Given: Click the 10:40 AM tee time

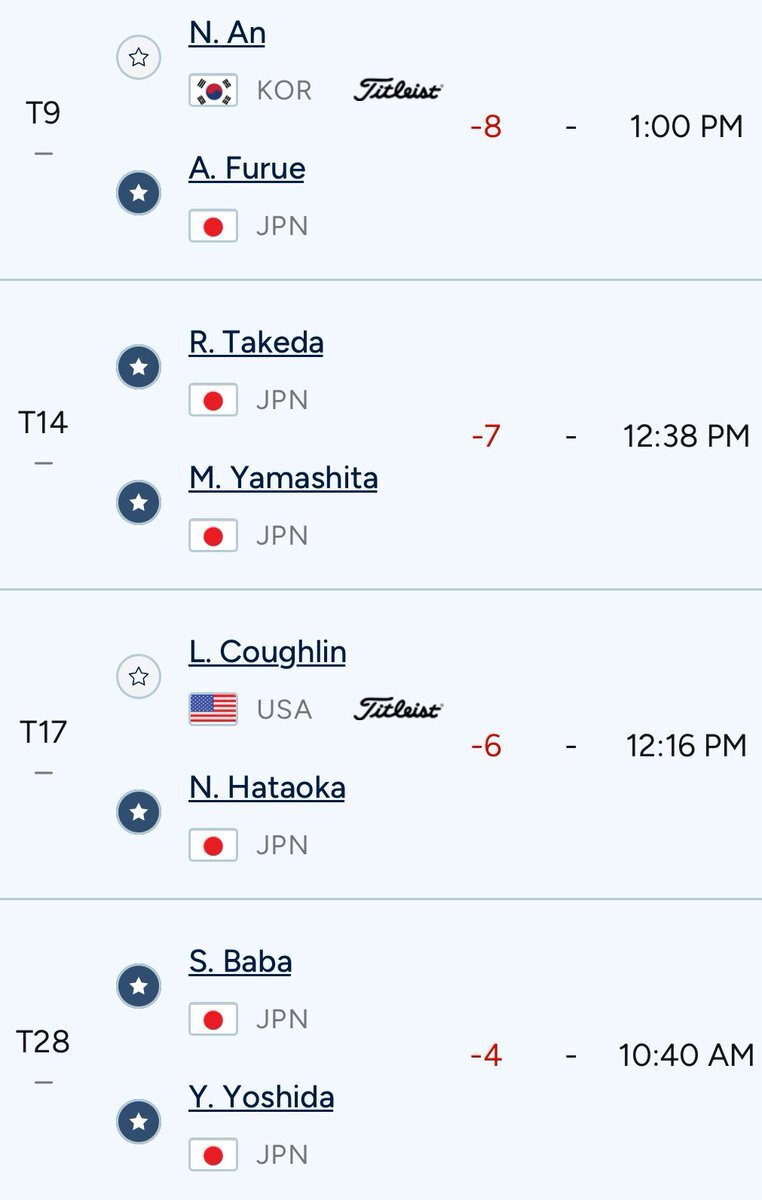Looking at the screenshot, I should (x=686, y=1055).
